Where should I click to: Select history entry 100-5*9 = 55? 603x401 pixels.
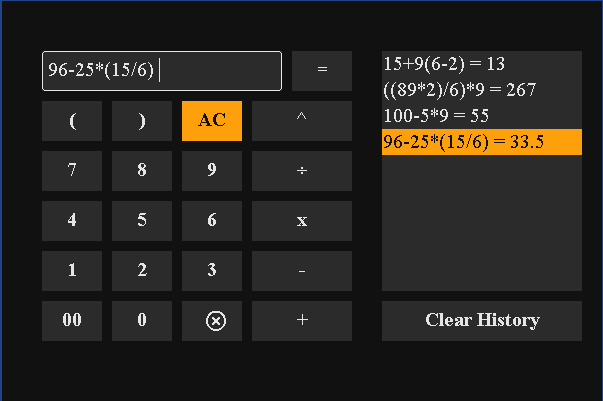pyautogui.click(x=436, y=116)
